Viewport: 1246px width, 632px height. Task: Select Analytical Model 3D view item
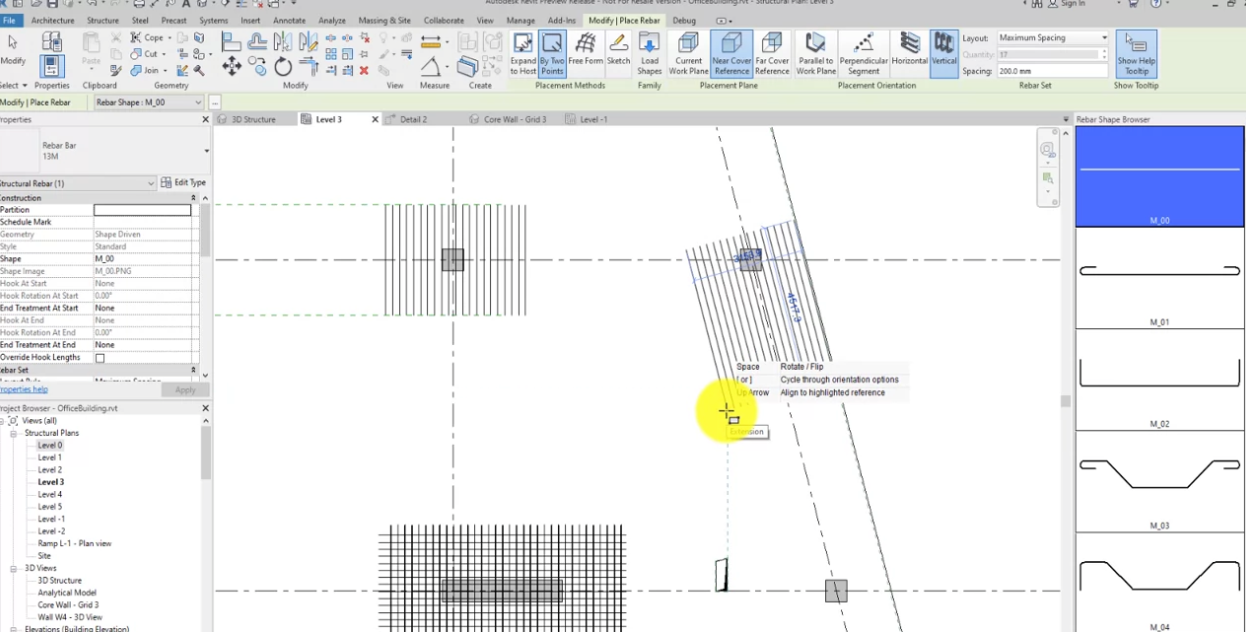point(68,592)
